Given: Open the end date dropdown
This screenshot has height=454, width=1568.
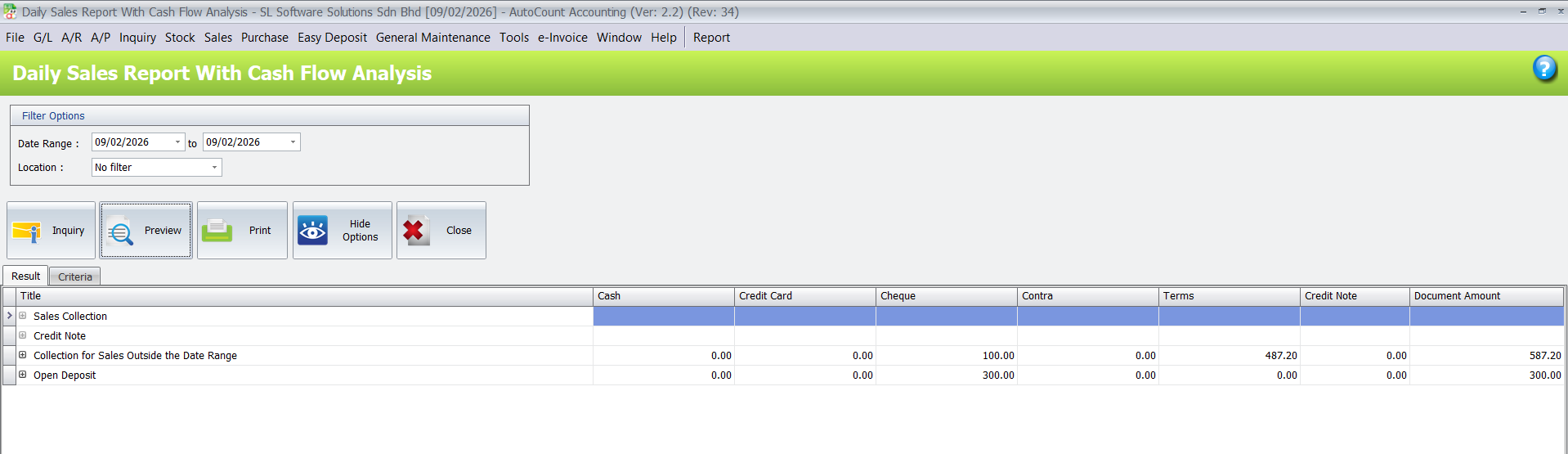Looking at the screenshot, I should [x=293, y=142].
